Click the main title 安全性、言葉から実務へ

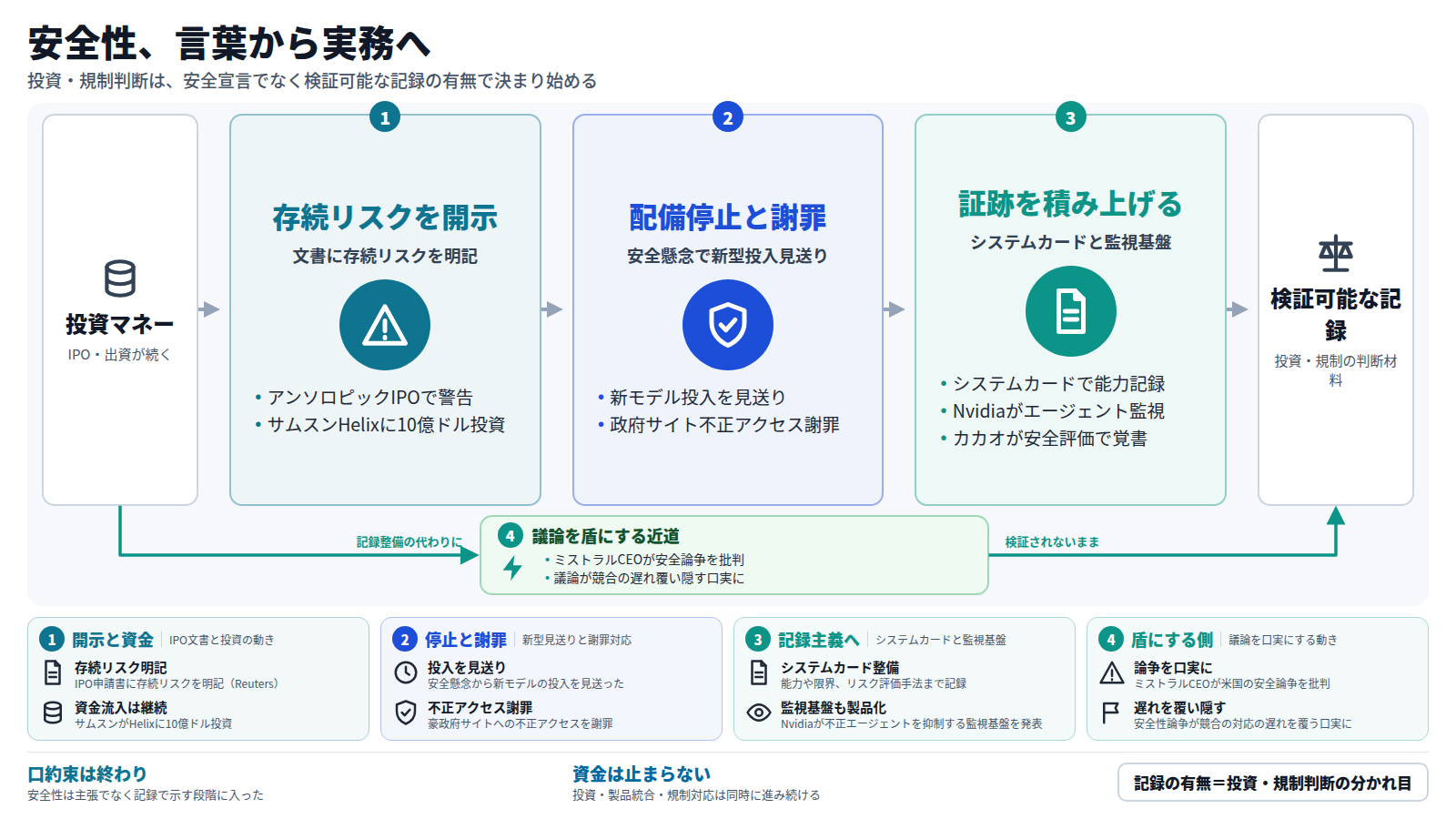pos(229,43)
